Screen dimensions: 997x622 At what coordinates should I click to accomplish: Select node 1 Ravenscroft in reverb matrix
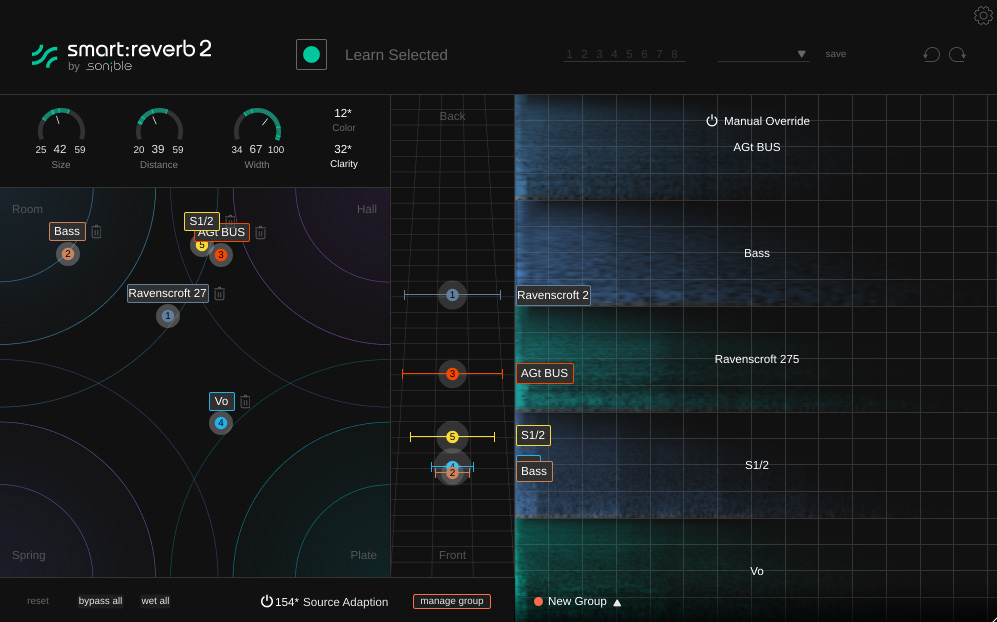(x=168, y=316)
